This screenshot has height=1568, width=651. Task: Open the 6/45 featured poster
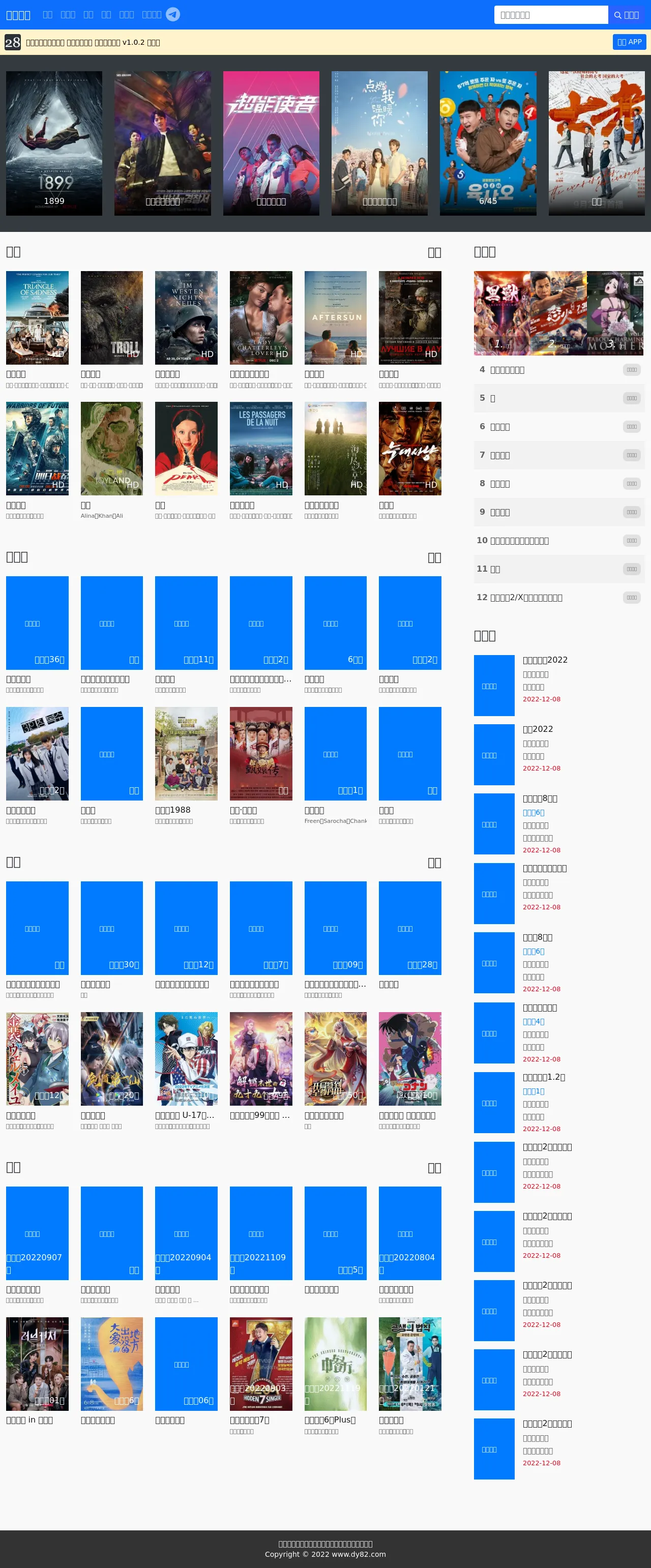[x=488, y=143]
